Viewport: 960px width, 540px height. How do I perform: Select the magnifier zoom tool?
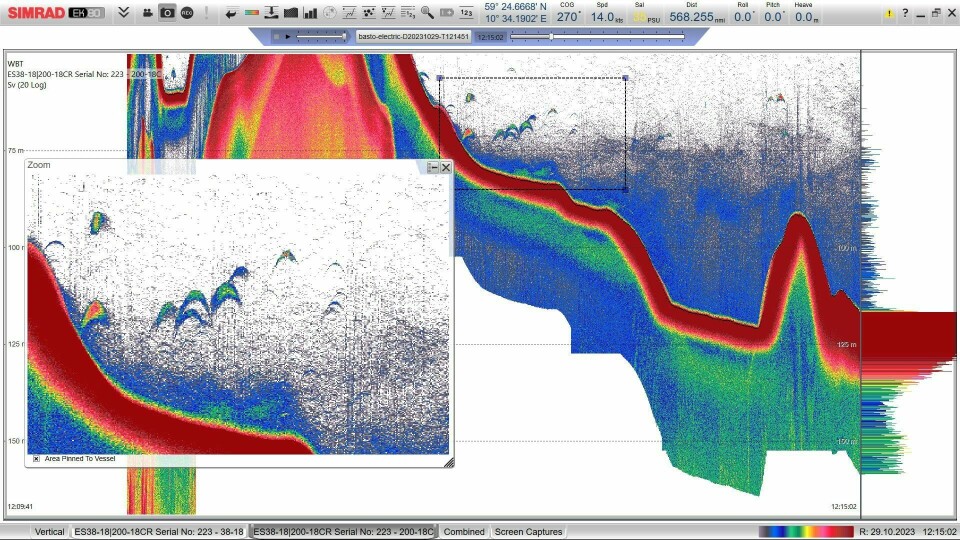tap(427, 13)
